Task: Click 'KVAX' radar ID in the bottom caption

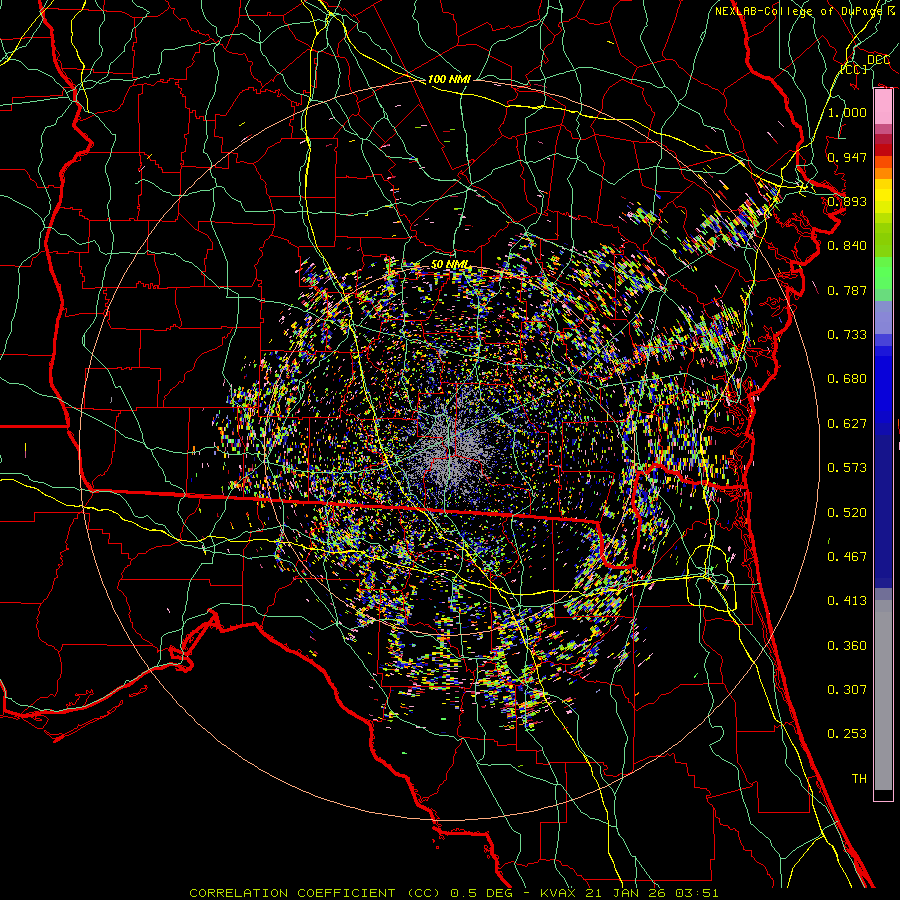Action: click(560, 893)
